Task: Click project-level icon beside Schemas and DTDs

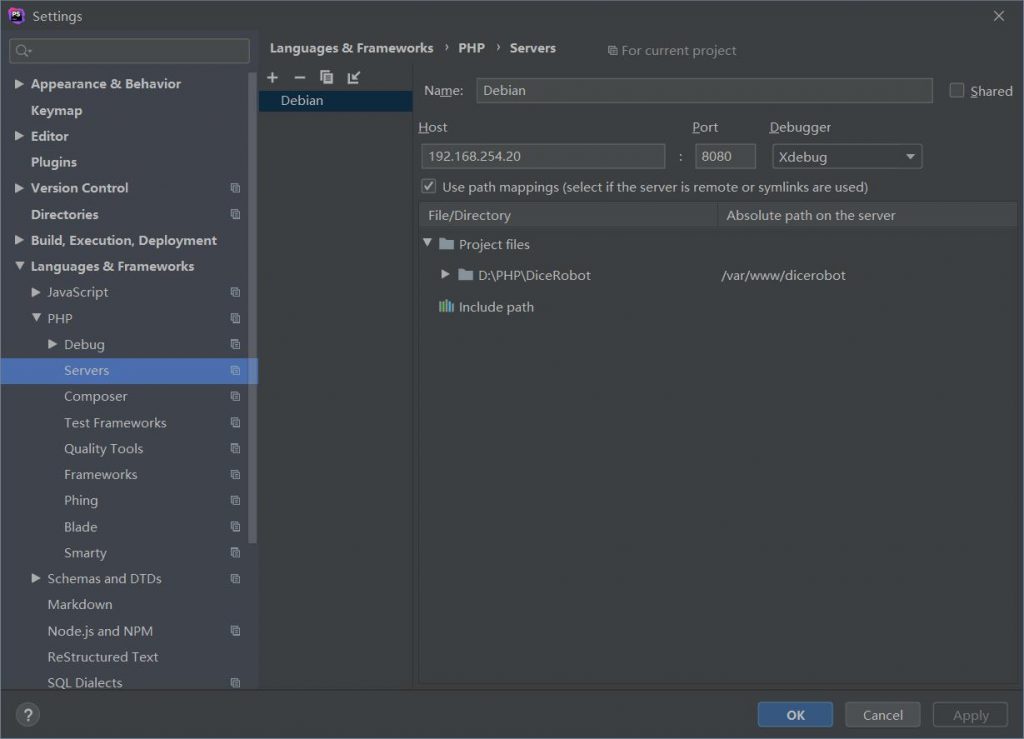Action: [236, 579]
